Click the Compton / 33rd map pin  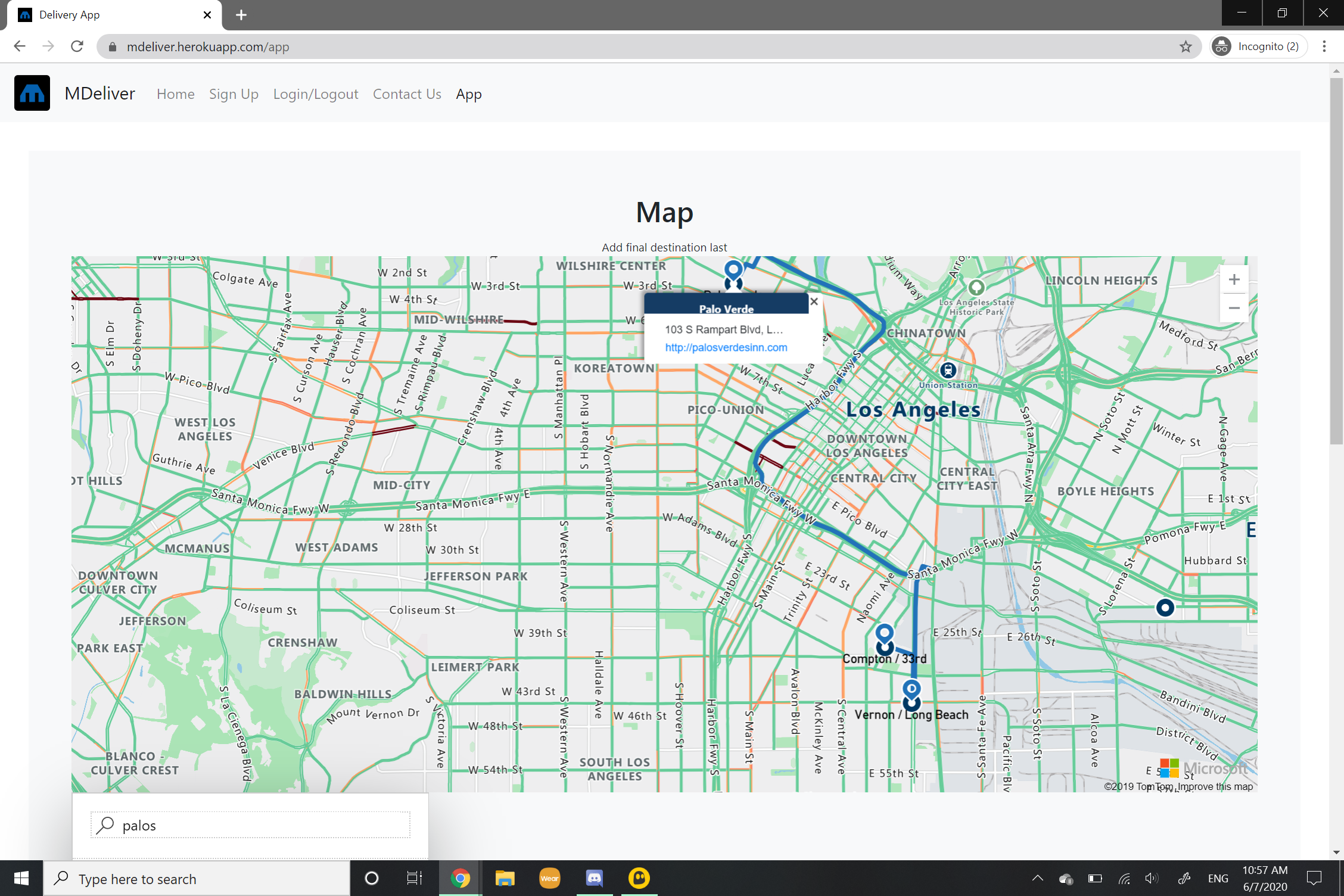click(885, 633)
